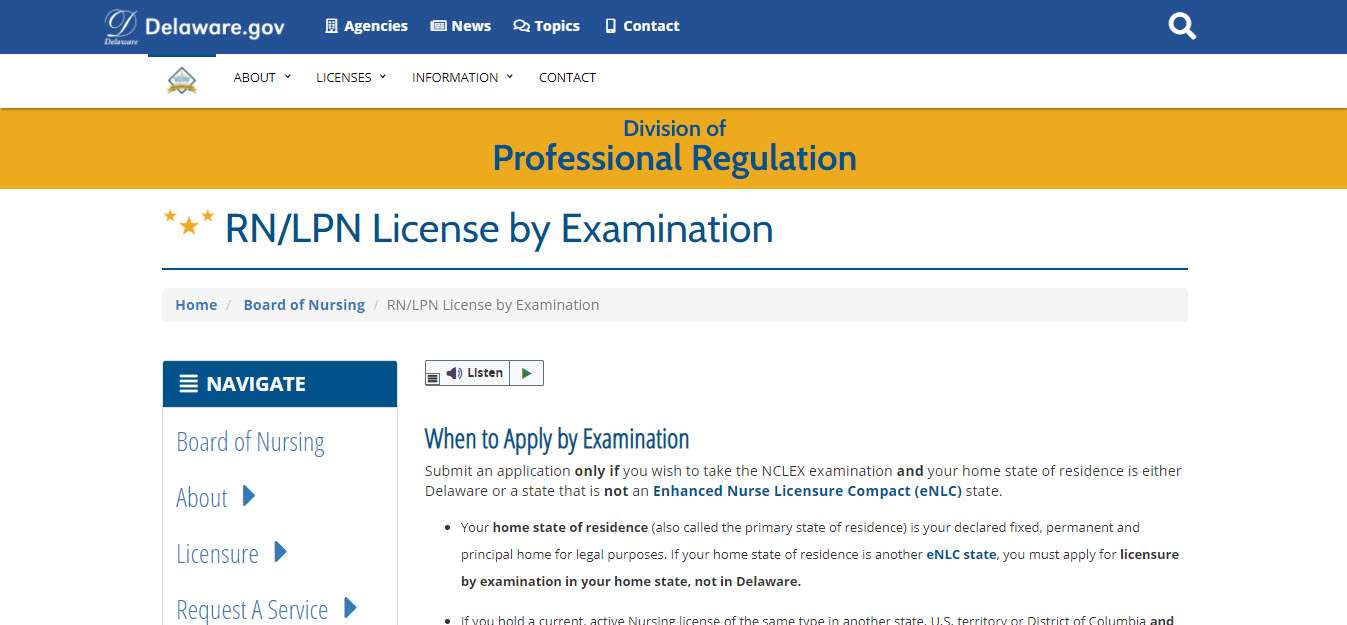
Task: Open the search magnifier icon
Action: click(x=1181, y=25)
